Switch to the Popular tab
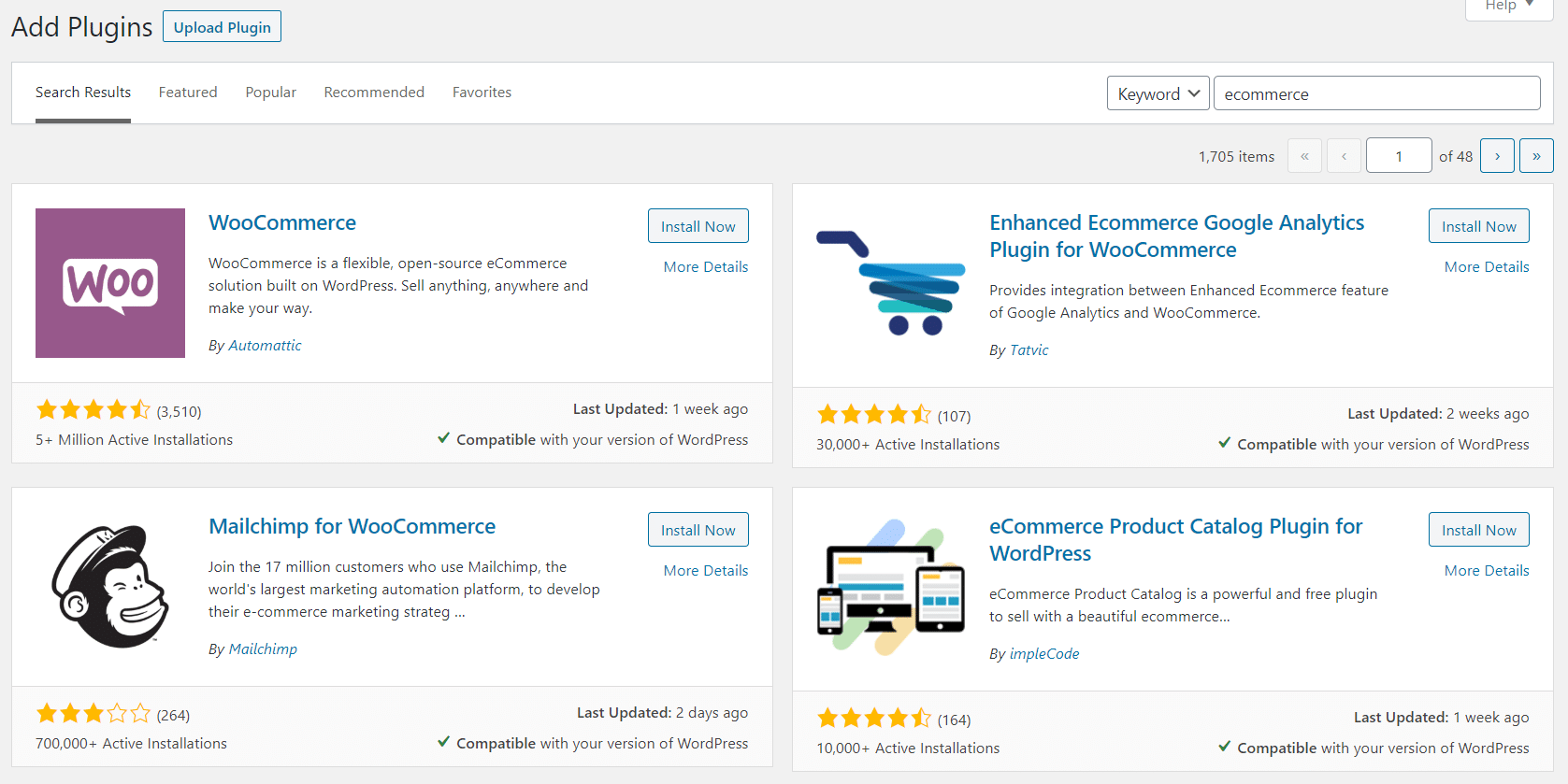The width and height of the screenshot is (1568, 784). click(x=271, y=93)
